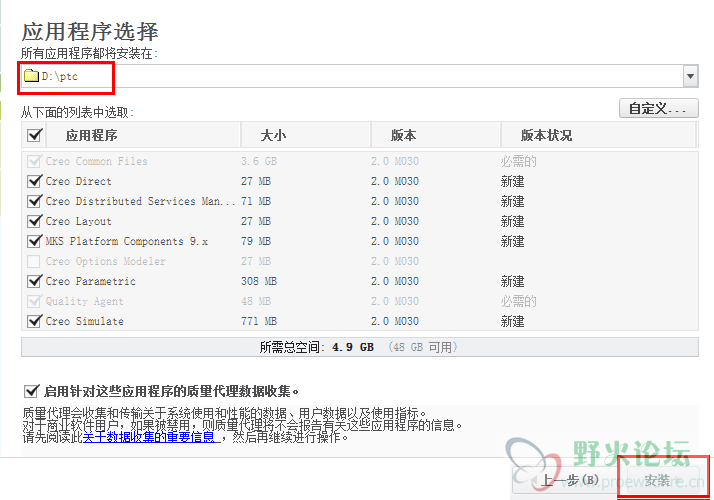Sort by the 大小 column header
714x500 pixels.
pyautogui.click(x=306, y=135)
